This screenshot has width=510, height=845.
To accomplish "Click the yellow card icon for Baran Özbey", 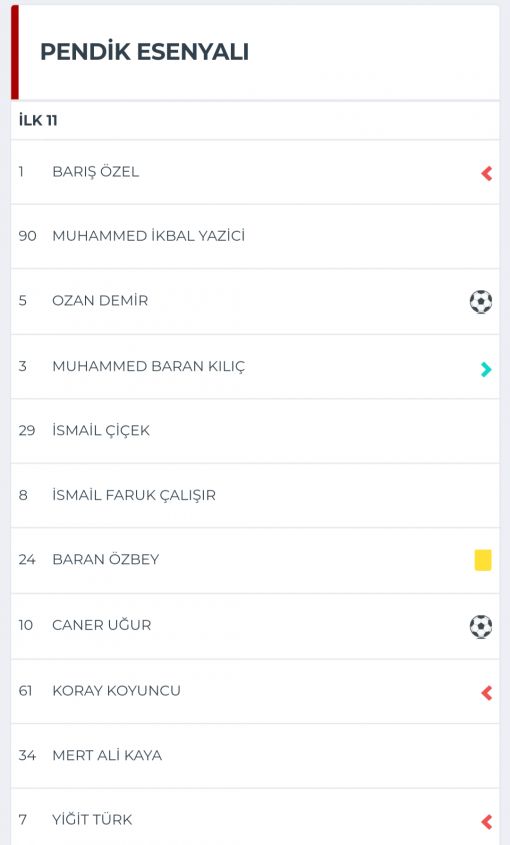I will click(x=483, y=560).
